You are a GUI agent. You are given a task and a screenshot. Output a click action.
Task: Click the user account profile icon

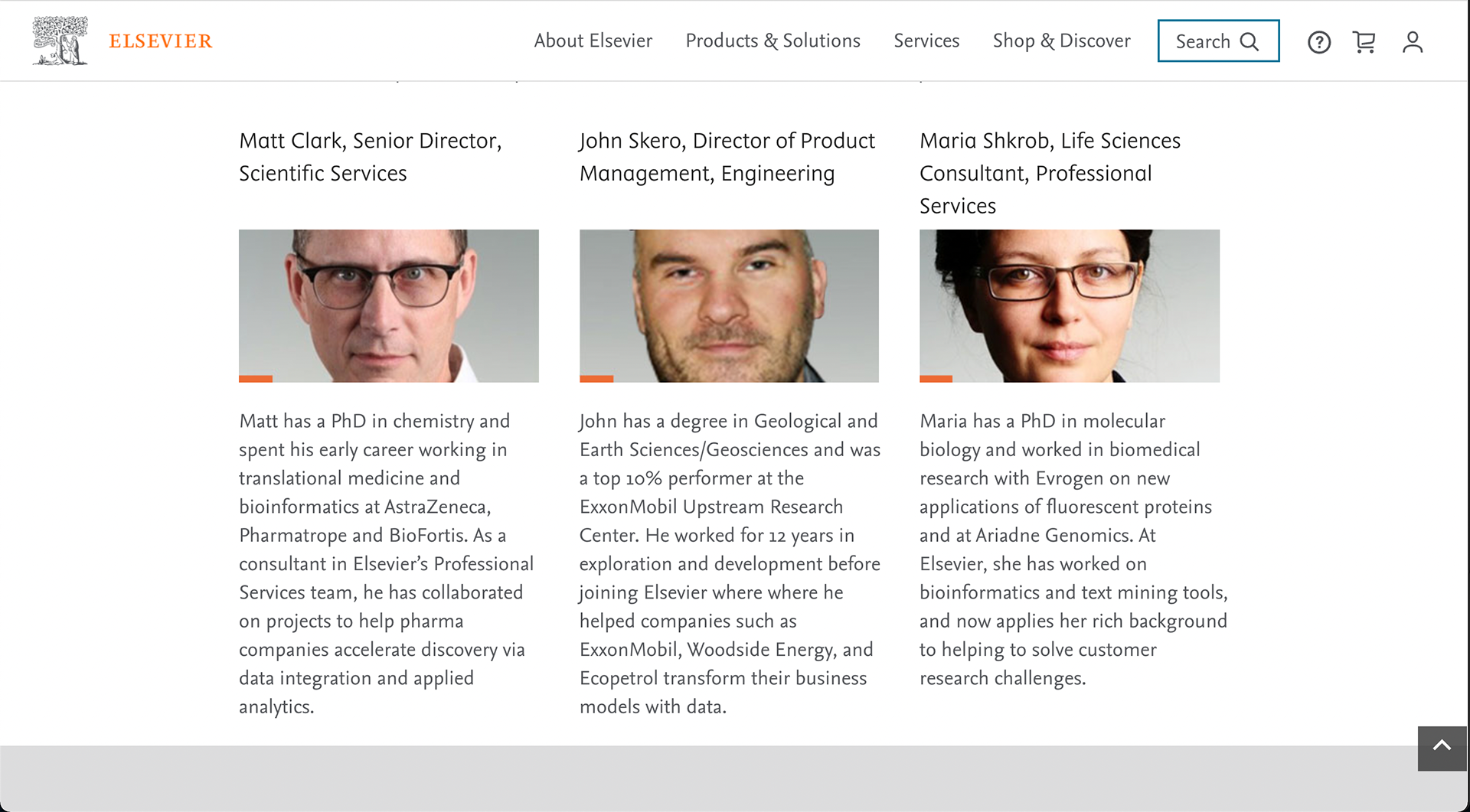(1413, 42)
